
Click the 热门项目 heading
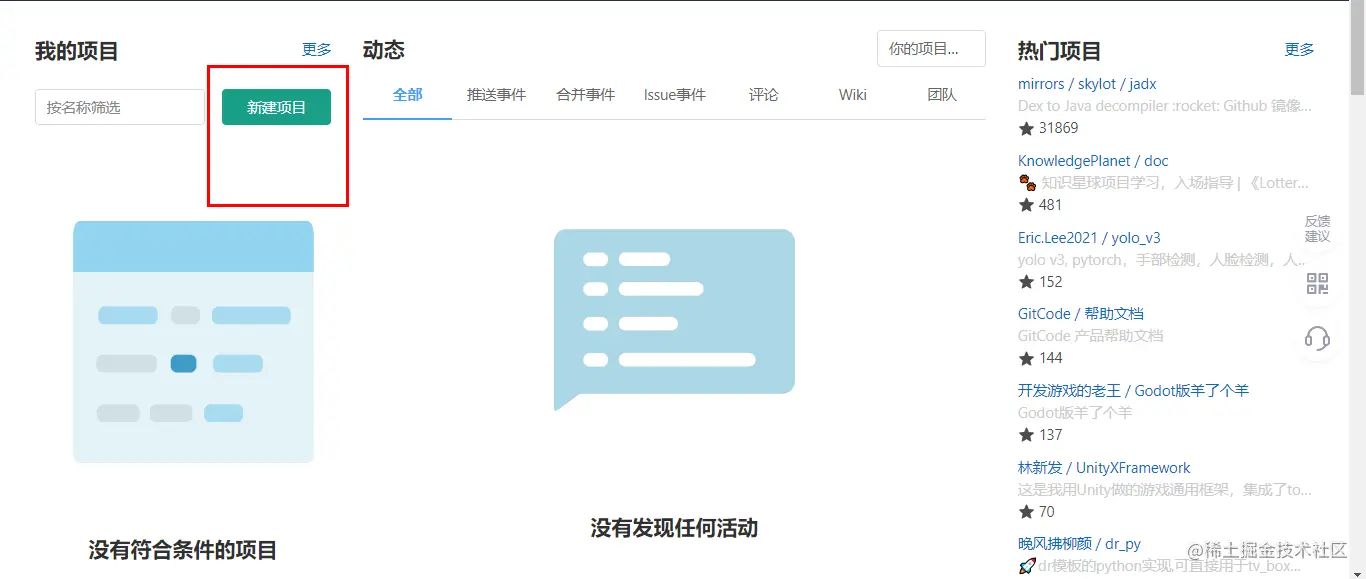[x=1059, y=50]
